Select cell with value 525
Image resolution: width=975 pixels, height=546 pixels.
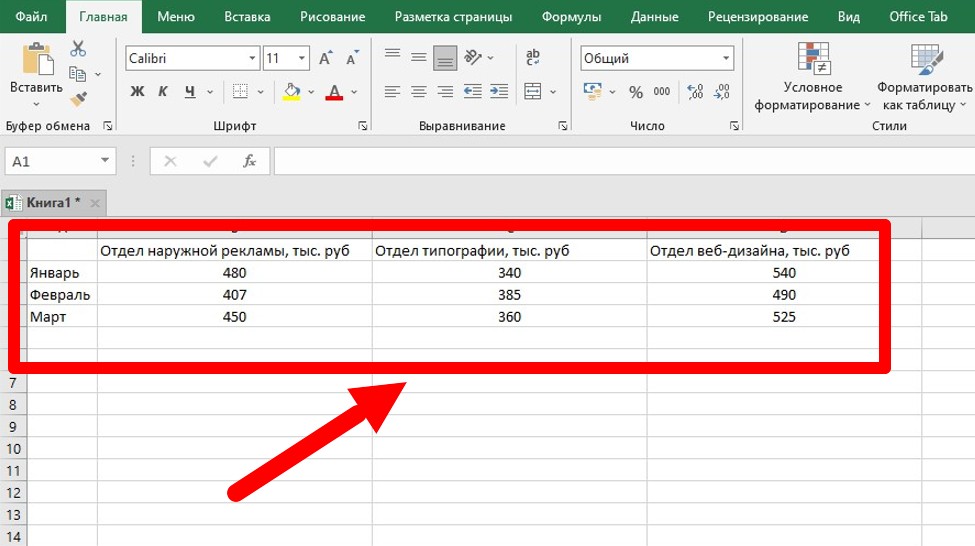coord(784,317)
